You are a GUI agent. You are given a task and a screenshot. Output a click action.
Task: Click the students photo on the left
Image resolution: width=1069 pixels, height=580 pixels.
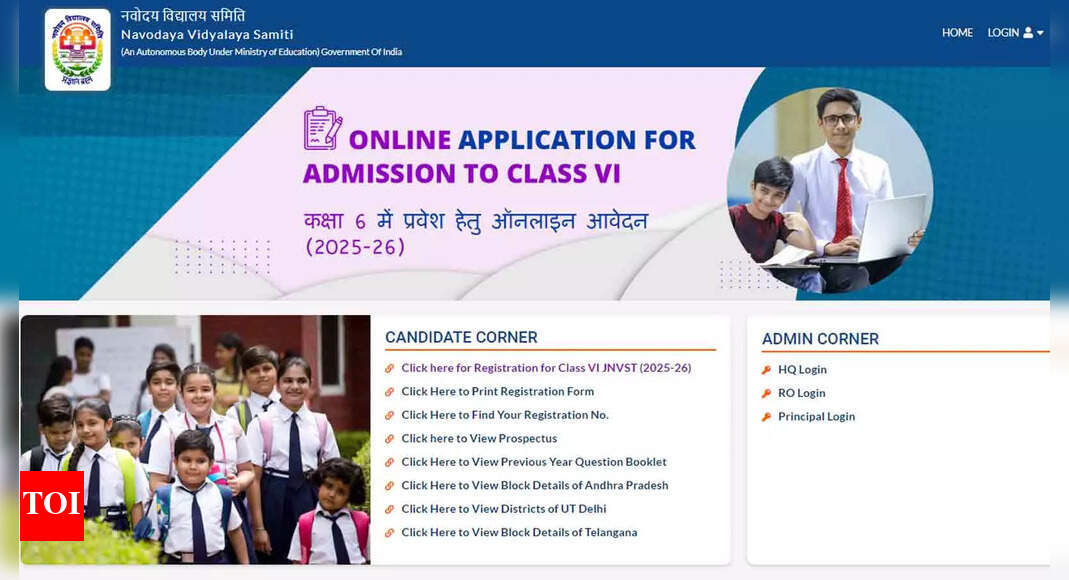coord(195,440)
